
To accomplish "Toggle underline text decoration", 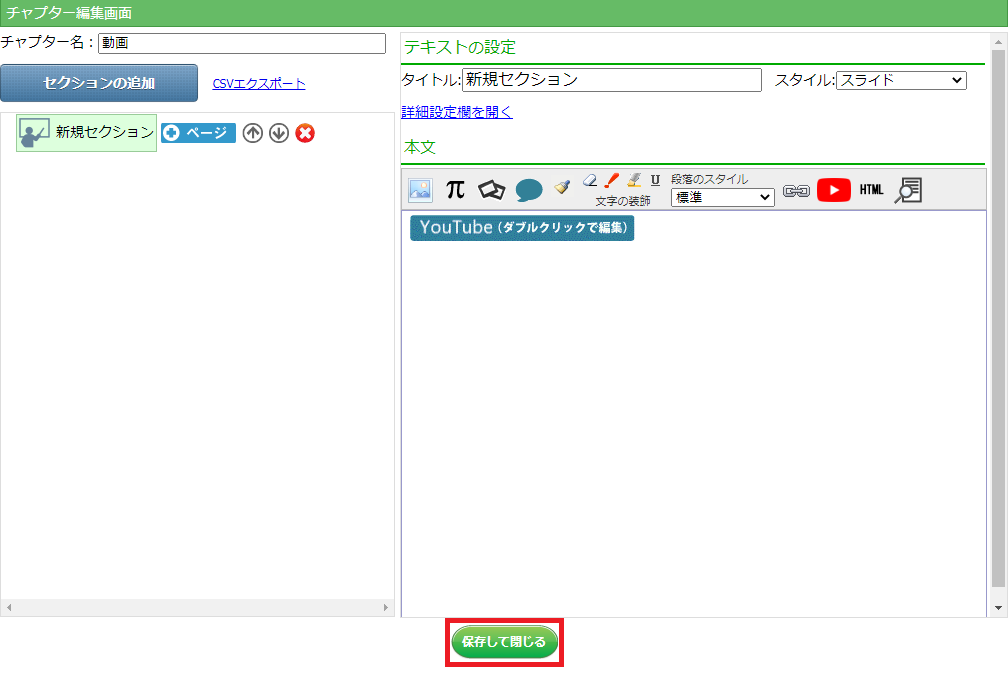I will [655, 180].
